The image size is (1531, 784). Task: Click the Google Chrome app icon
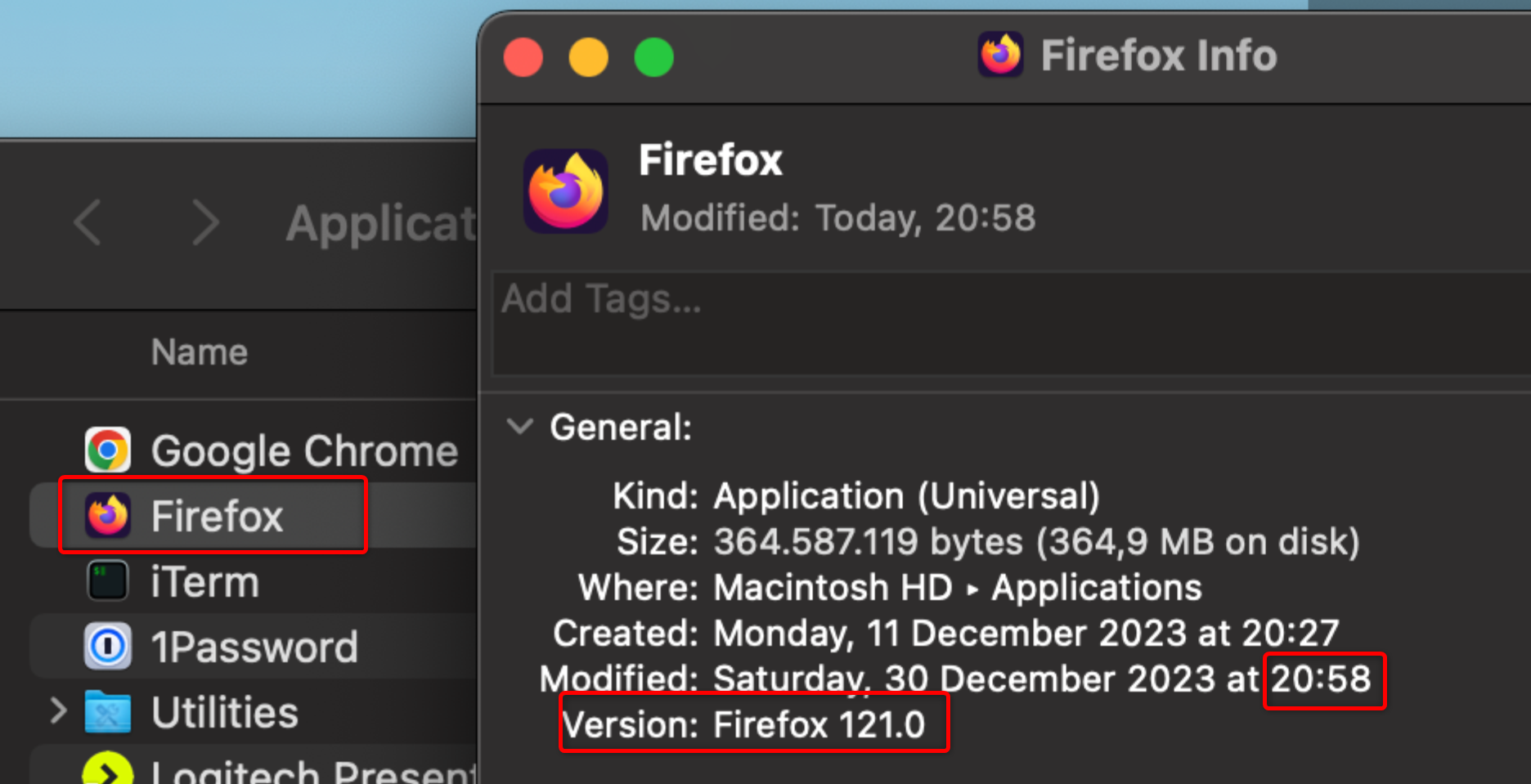point(107,449)
